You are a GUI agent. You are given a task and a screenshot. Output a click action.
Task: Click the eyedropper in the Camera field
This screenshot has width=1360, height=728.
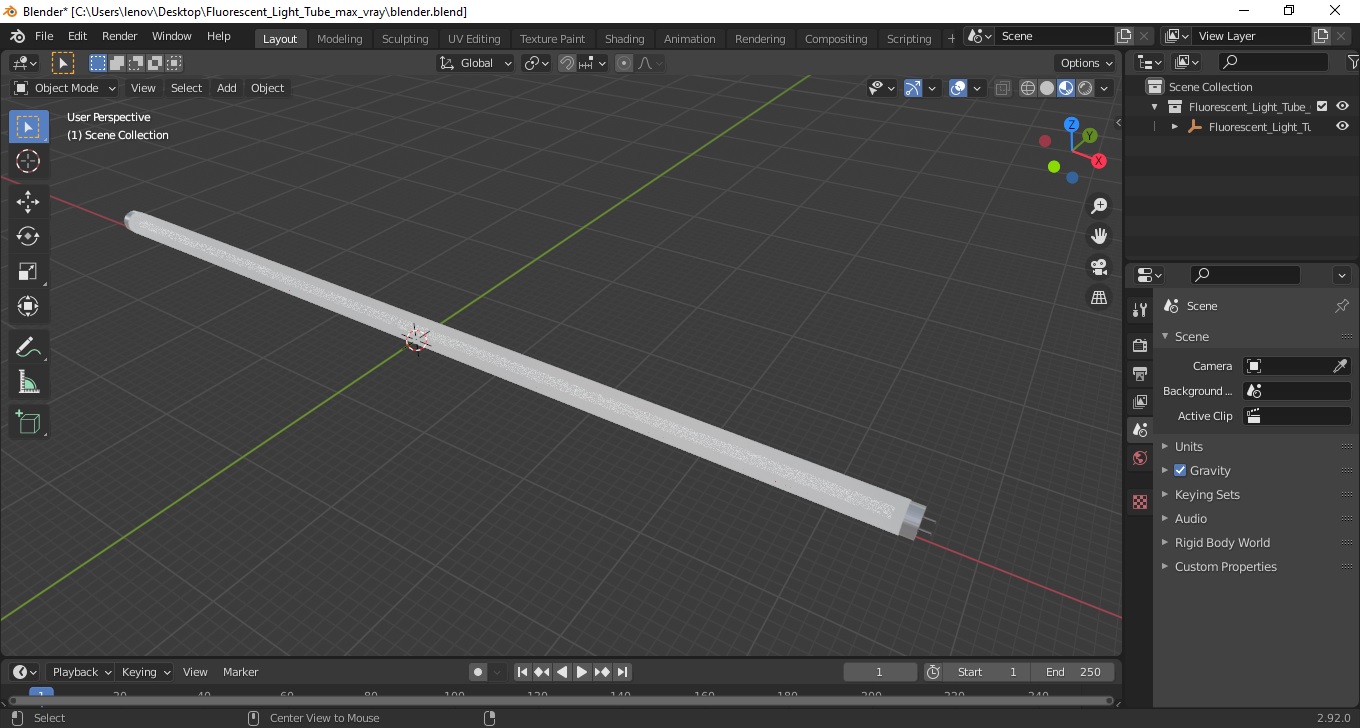(x=1340, y=366)
